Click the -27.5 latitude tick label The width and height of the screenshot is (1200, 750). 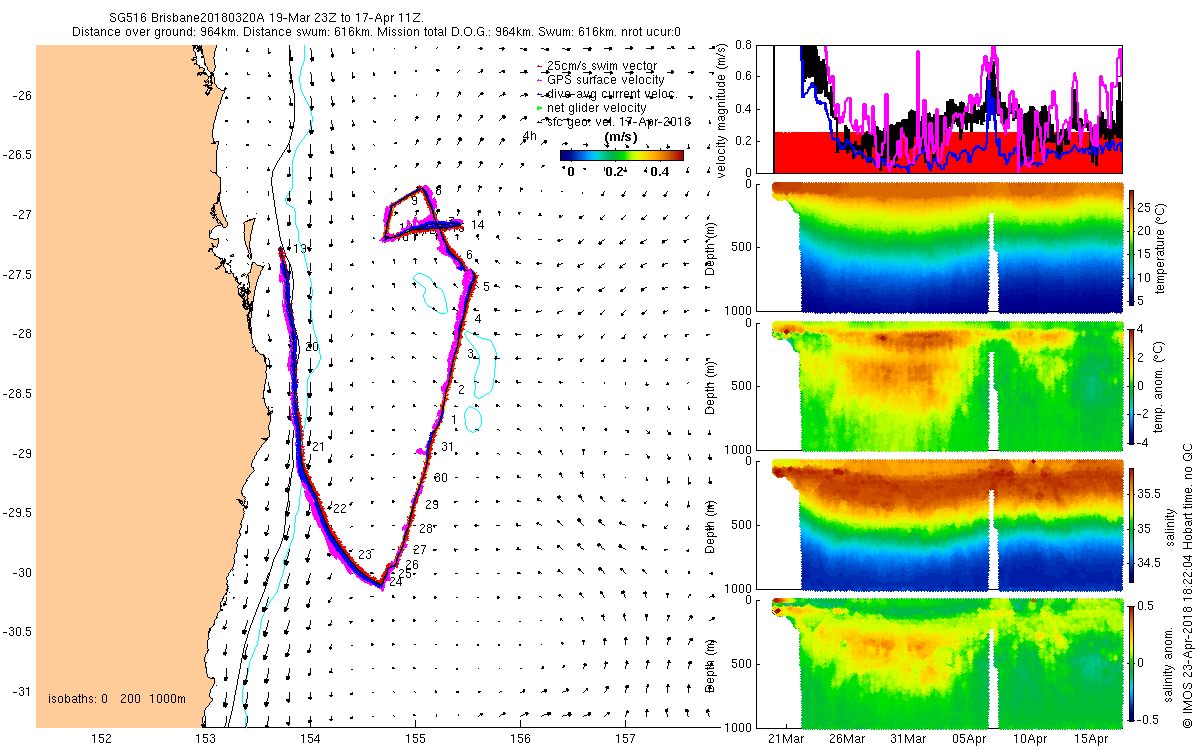[18, 275]
